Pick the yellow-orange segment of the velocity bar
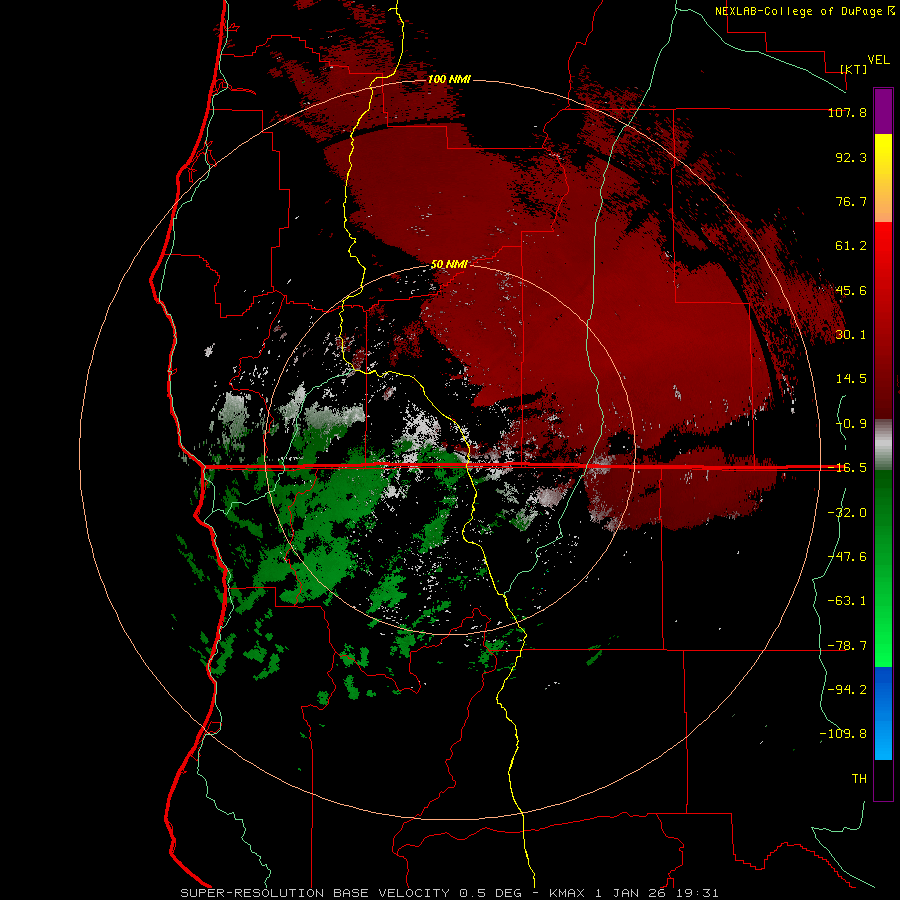This screenshot has height=900, width=900. [883, 178]
